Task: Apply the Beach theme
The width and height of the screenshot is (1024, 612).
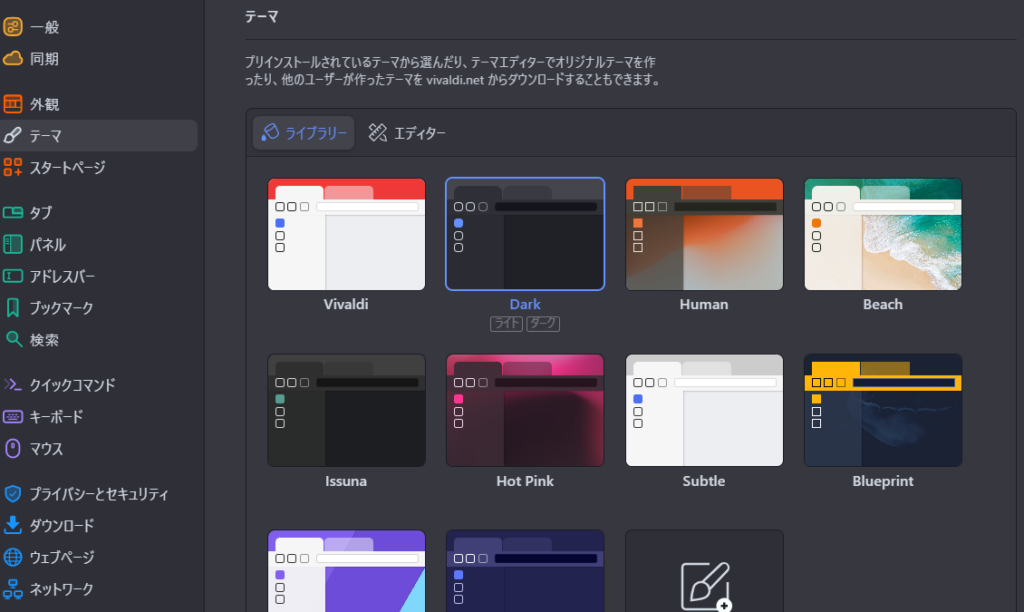Action: [x=882, y=234]
